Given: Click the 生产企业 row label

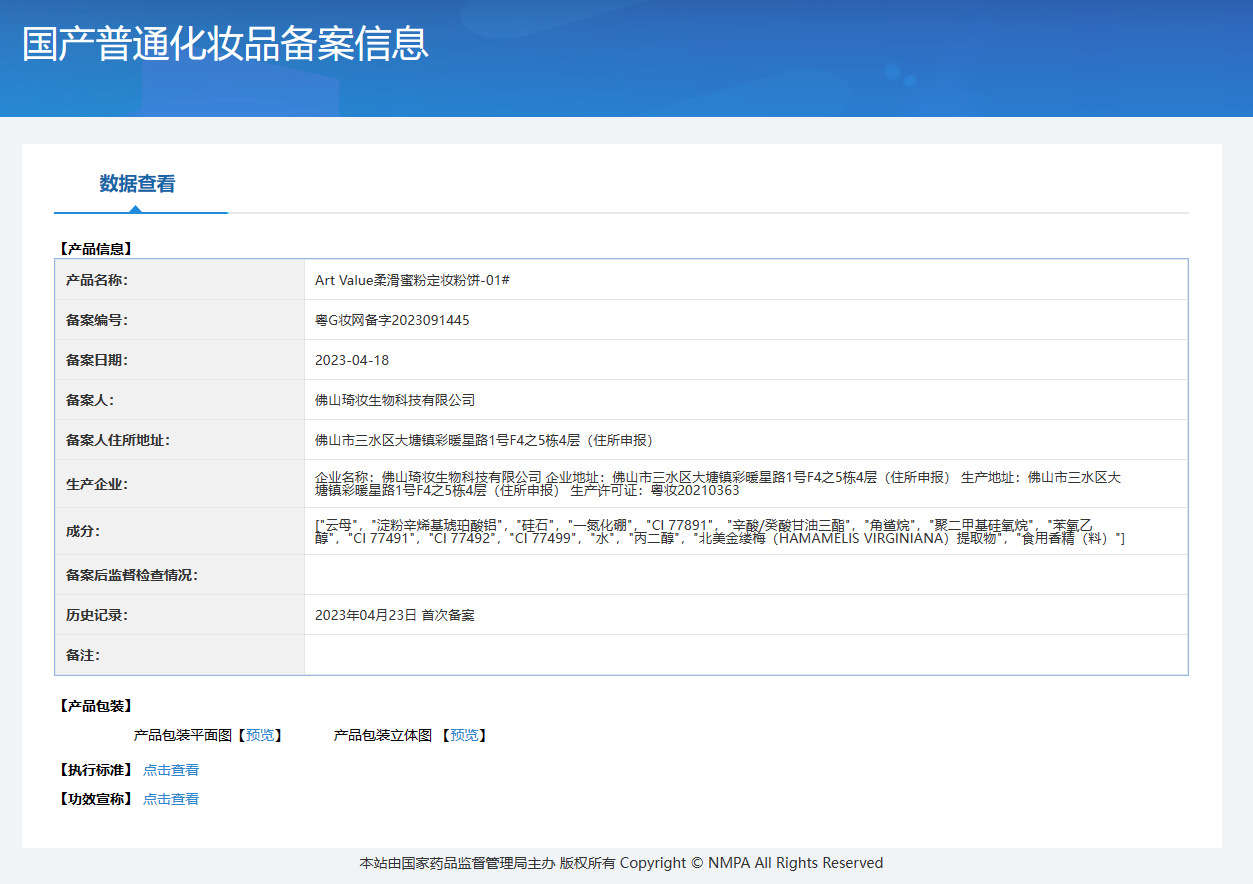Looking at the screenshot, I should click(x=97, y=484).
